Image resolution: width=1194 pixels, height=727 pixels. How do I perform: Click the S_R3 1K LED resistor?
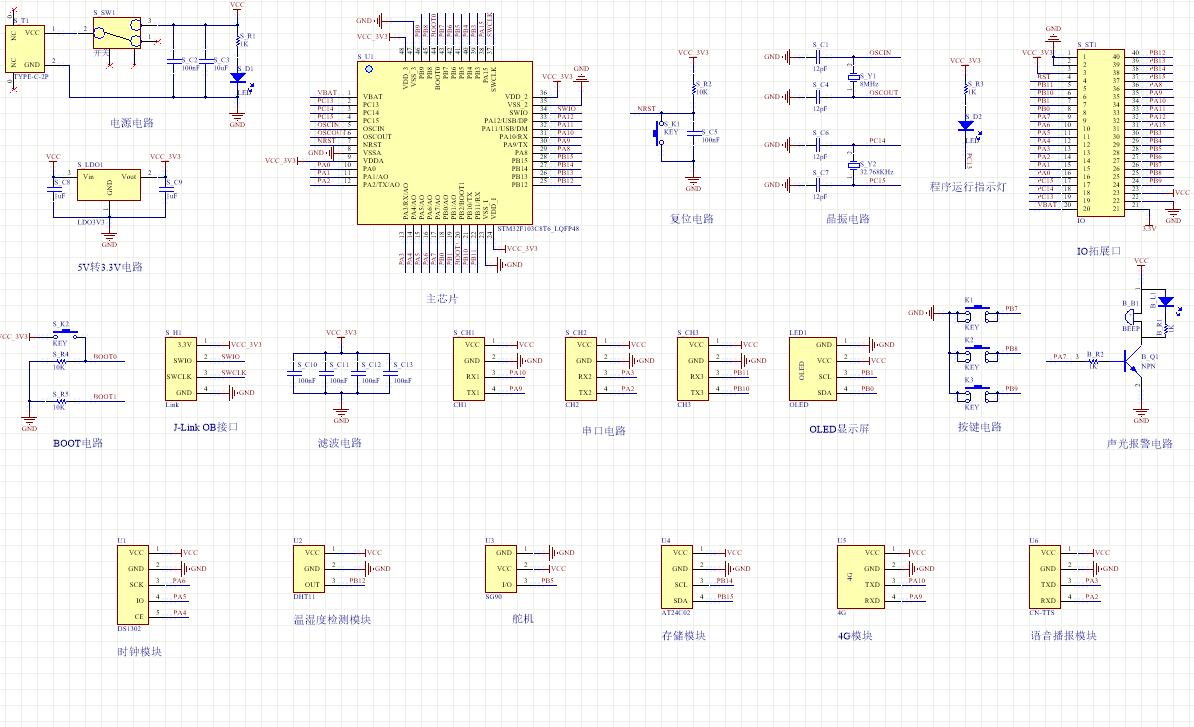(x=967, y=88)
